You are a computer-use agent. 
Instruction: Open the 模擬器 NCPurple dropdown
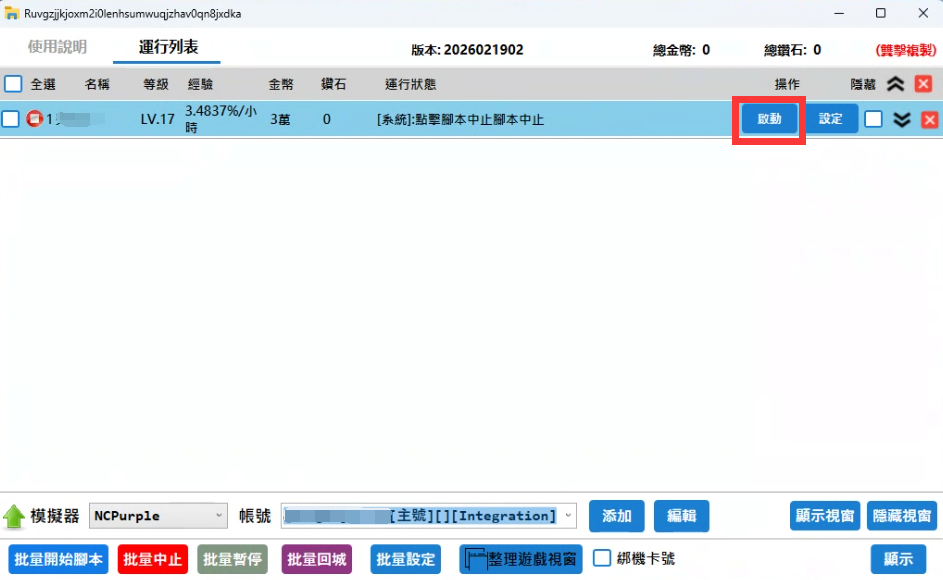tap(159, 516)
